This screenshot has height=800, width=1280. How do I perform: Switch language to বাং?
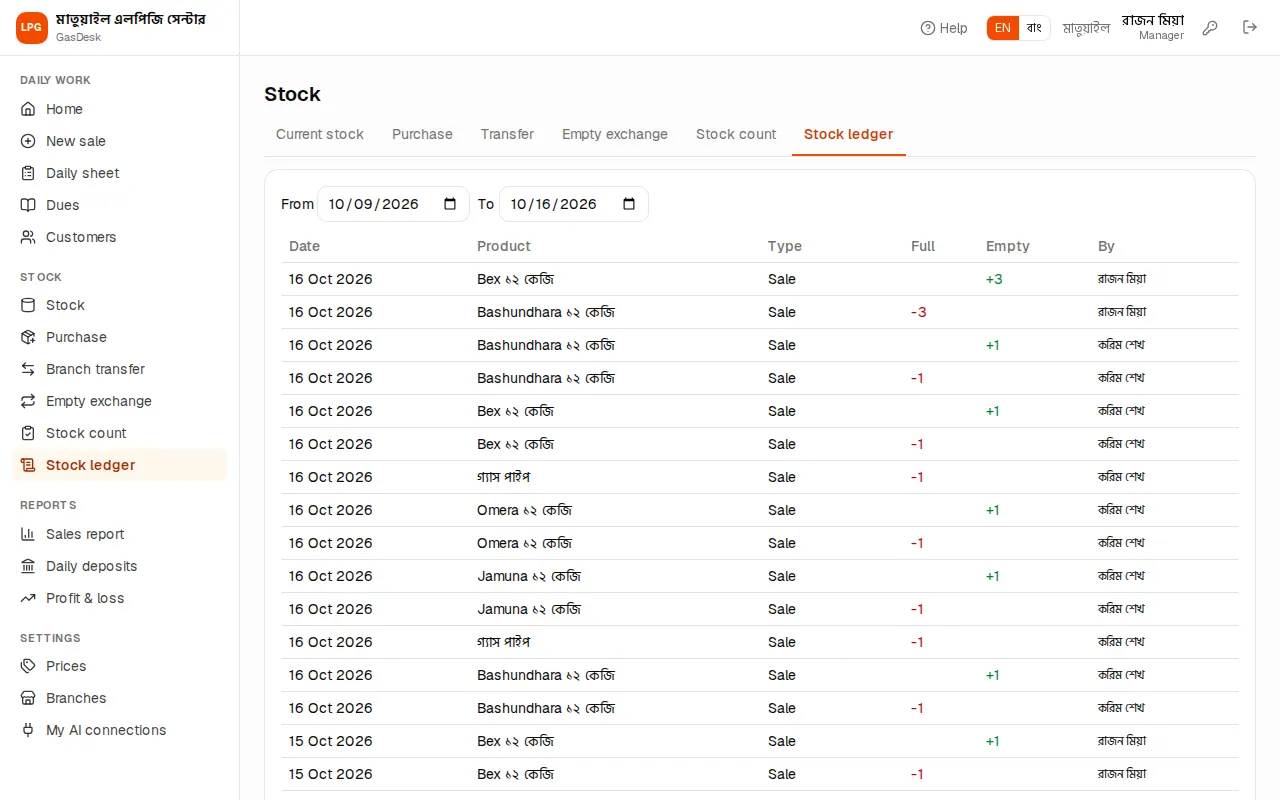coord(1034,28)
